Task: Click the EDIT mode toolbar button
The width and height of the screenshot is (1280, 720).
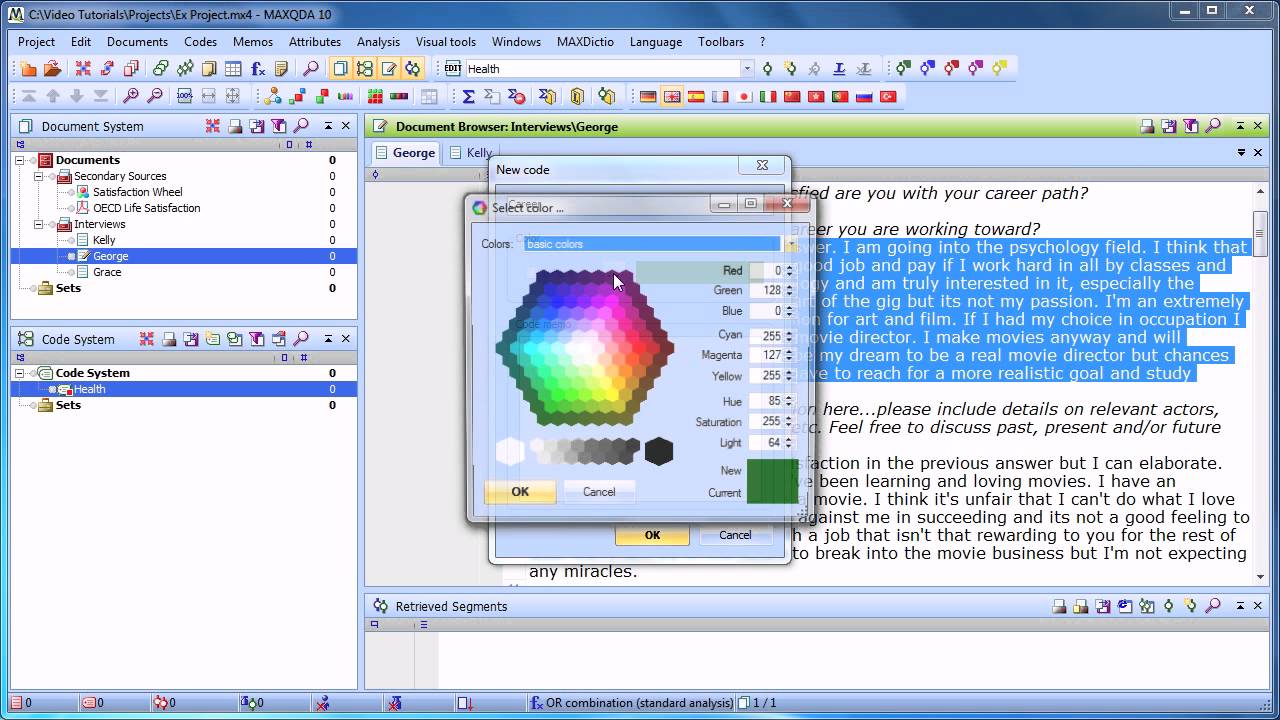Action: click(452, 69)
